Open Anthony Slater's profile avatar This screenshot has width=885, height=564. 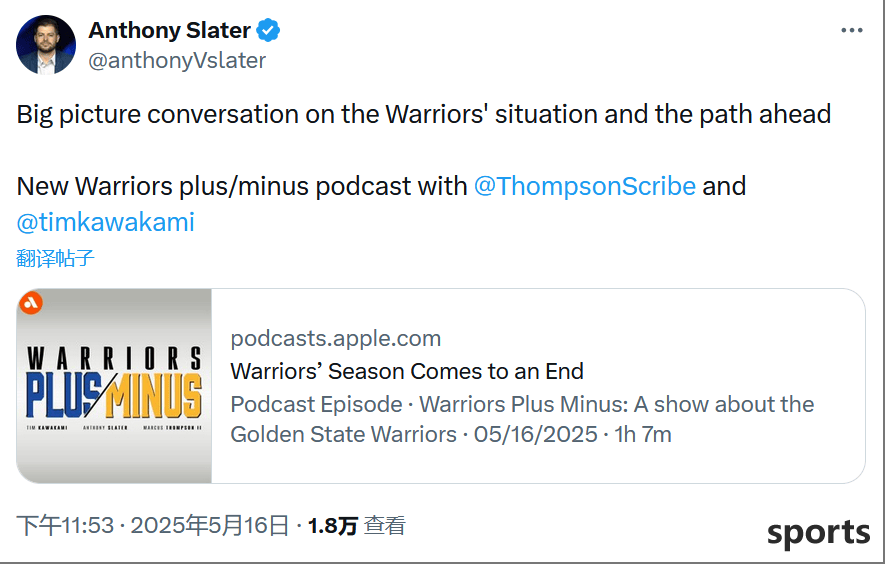[x=46, y=45]
